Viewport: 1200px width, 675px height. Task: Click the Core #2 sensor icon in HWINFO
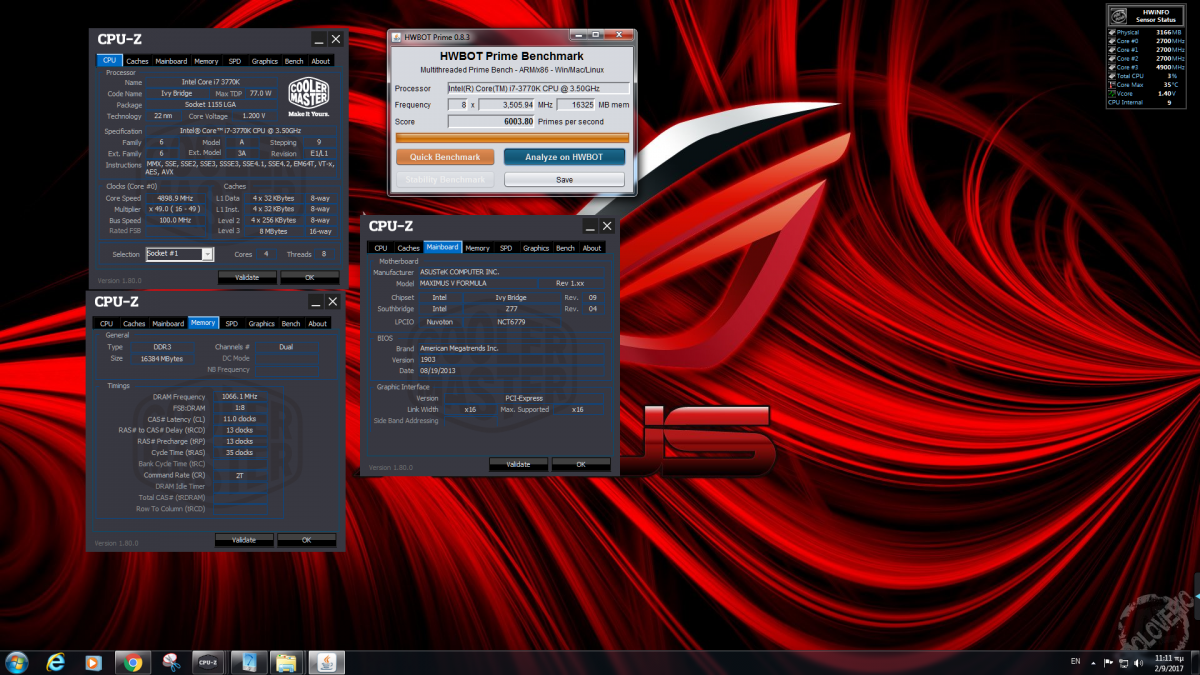1112,58
